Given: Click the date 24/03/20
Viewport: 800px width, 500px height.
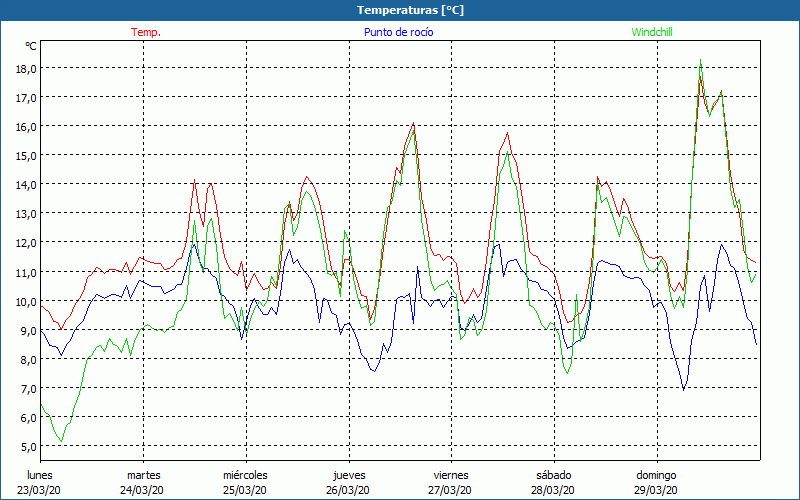Looking at the screenshot, I should (142, 490).
